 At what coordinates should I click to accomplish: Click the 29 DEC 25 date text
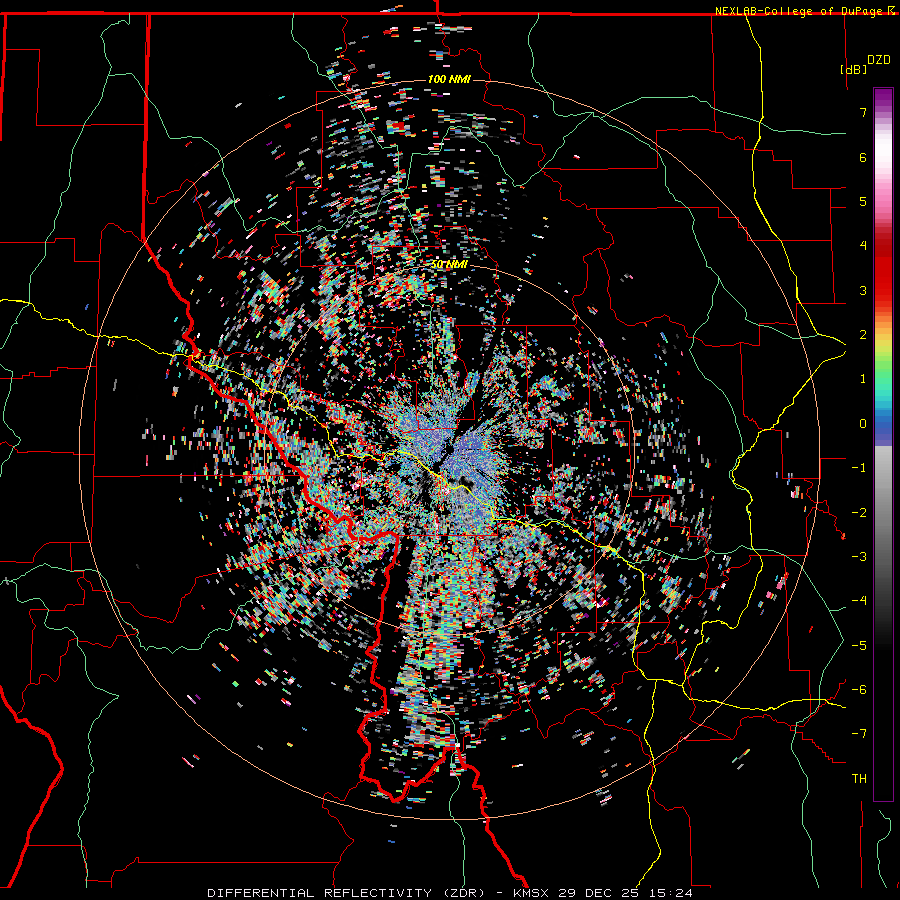(599, 893)
